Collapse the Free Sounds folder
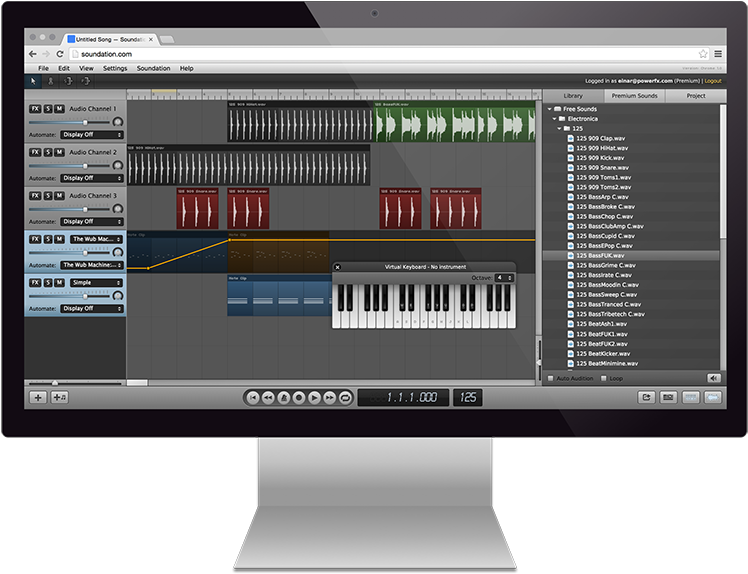The image size is (748, 574). click(x=550, y=109)
